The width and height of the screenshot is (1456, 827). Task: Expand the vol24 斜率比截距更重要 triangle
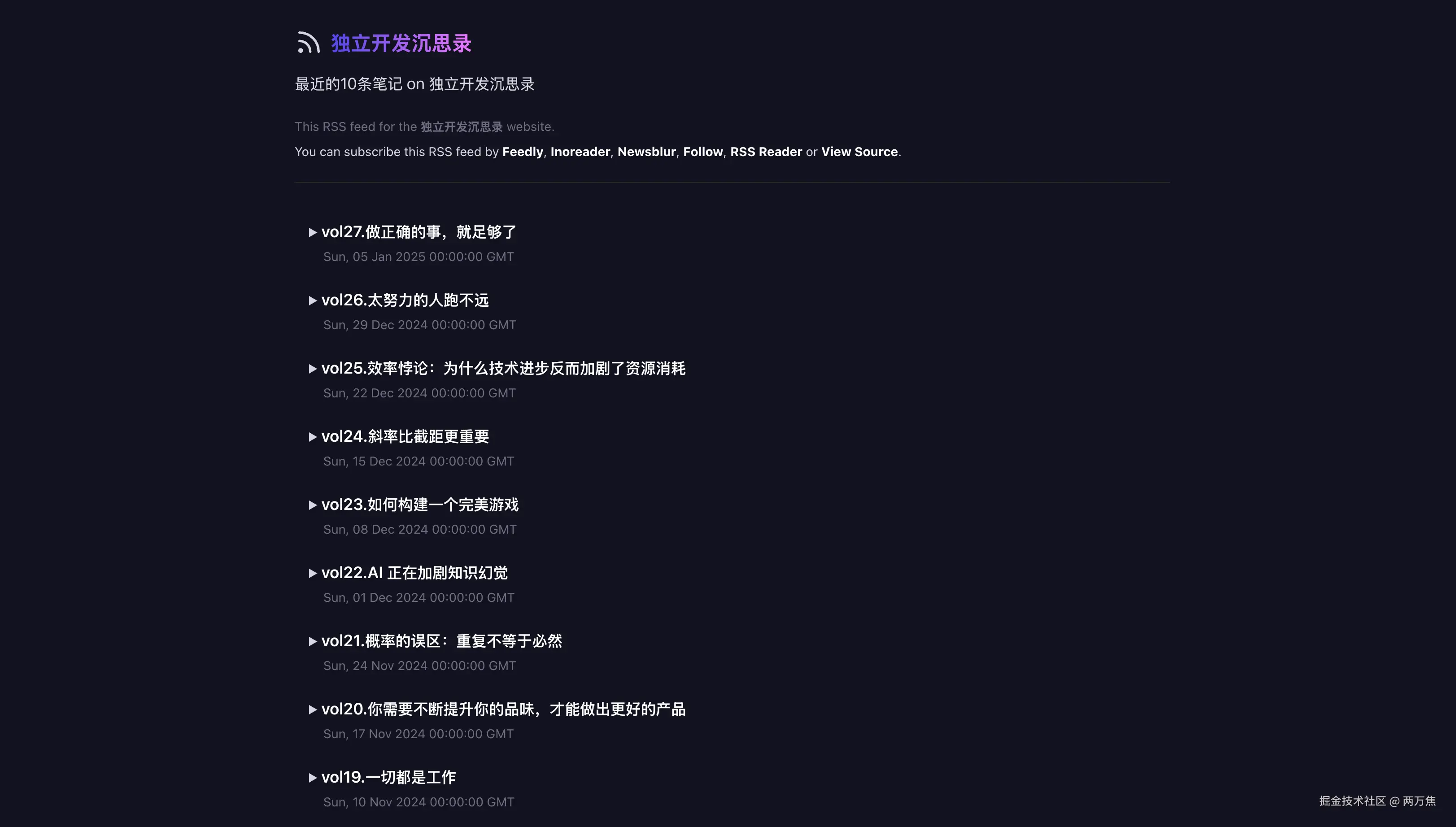pos(313,437)
